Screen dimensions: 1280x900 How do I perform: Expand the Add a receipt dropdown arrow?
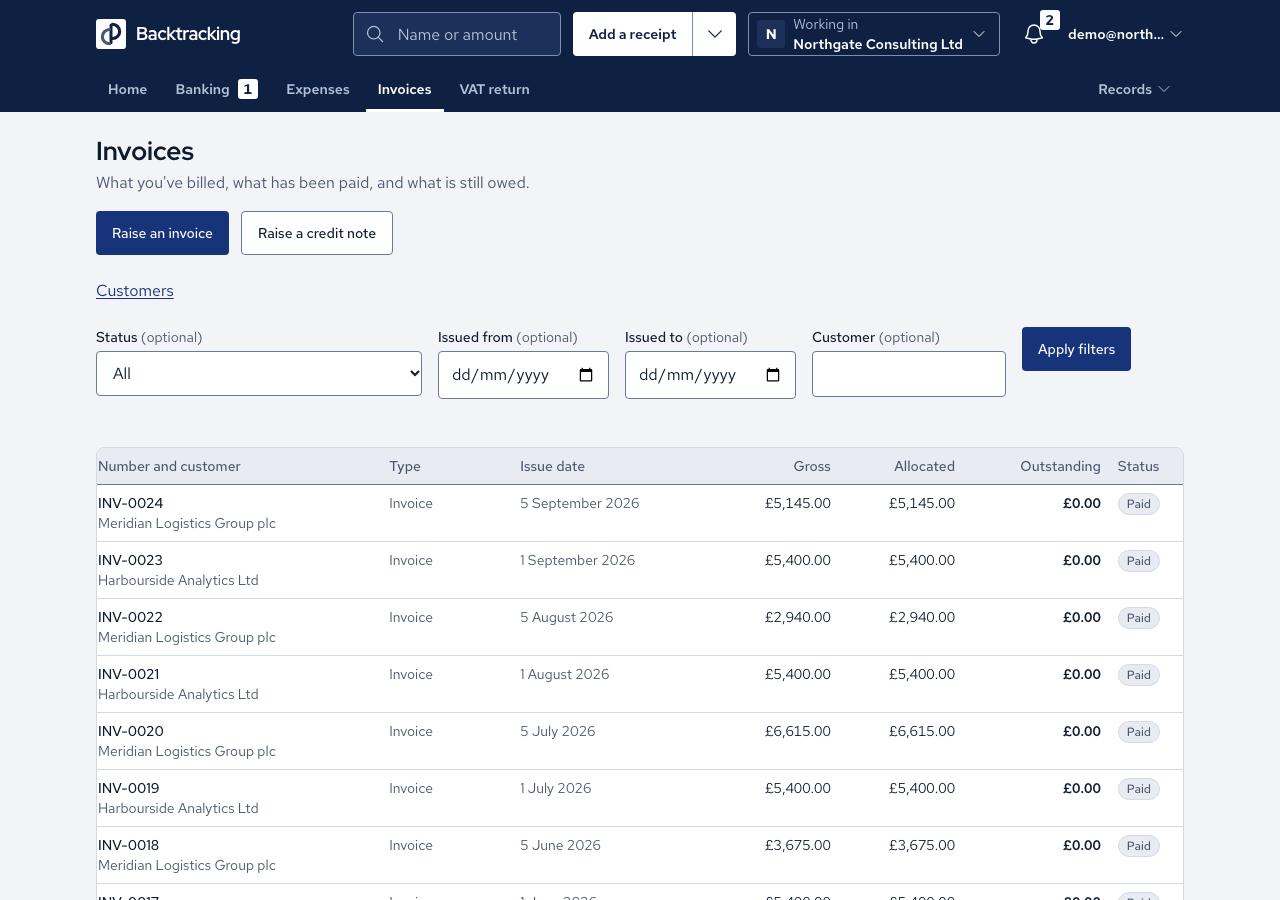click(714, 34)
